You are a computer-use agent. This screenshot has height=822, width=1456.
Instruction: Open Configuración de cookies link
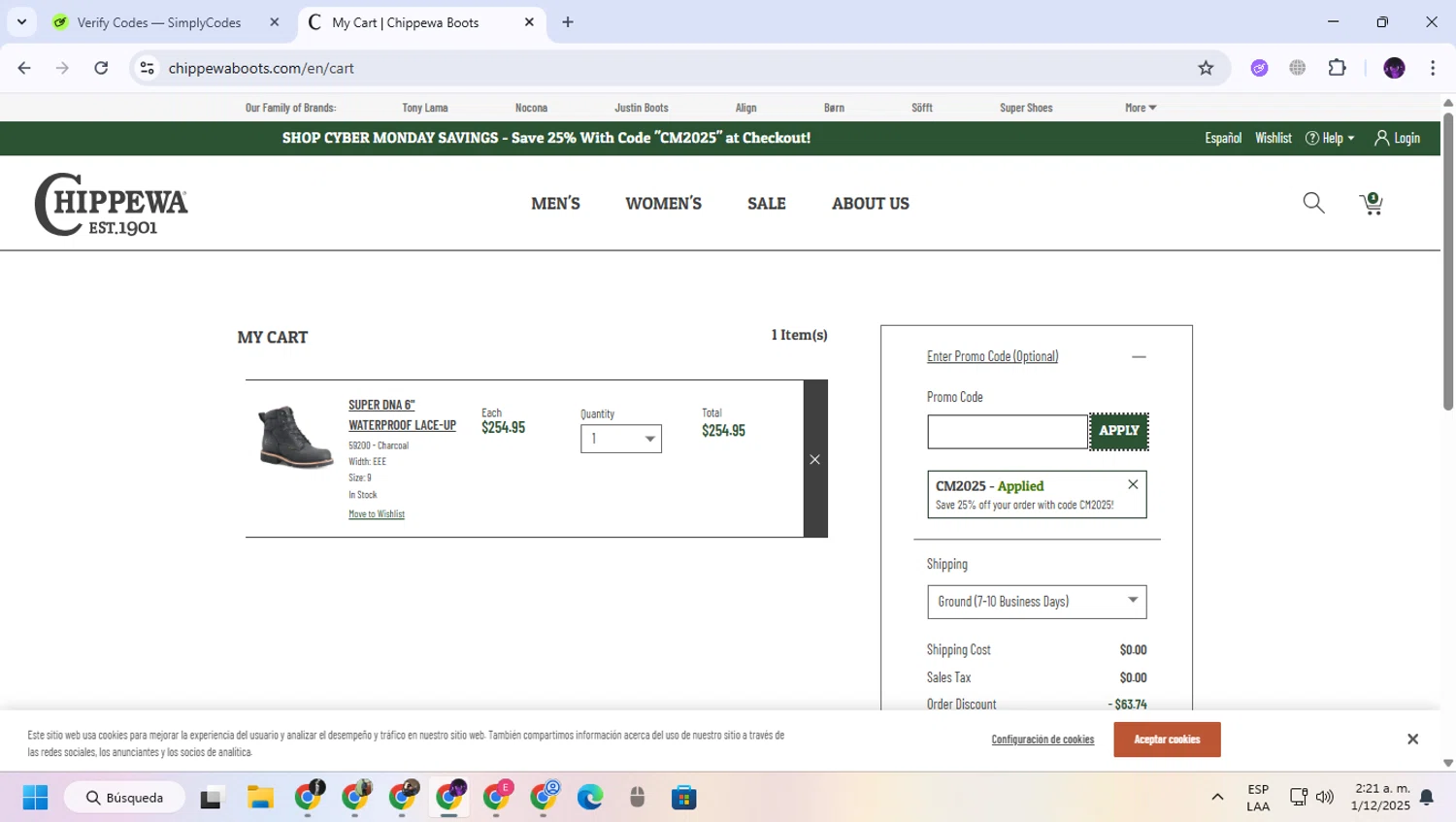pos(1042,740)
